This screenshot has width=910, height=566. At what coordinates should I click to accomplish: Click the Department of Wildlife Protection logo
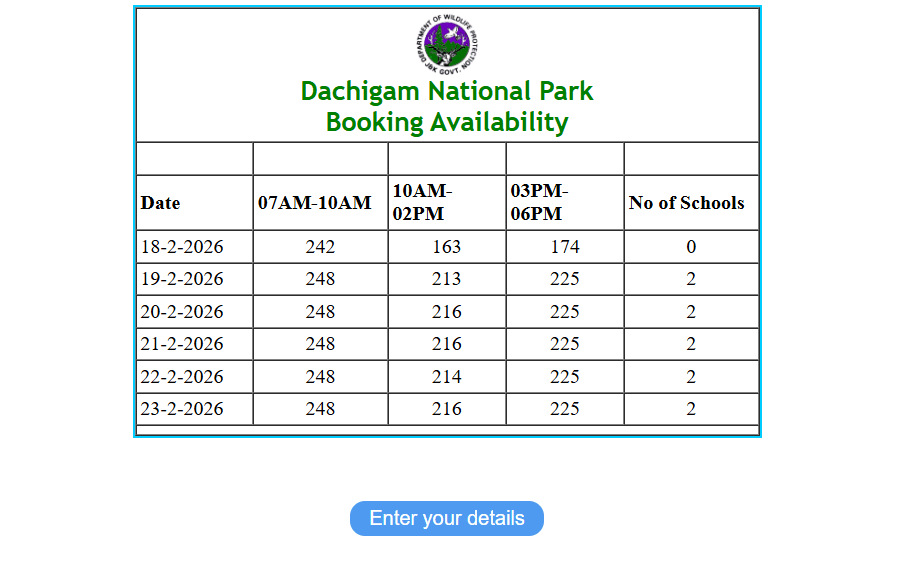(446, 45)
